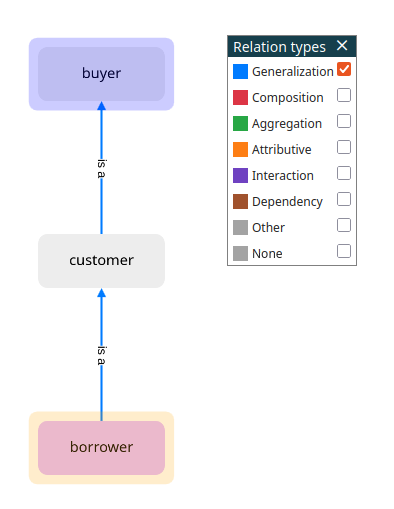Select the borrower node
Image resolution: width=394 pixels, height=509 pixels.
[x=101, y=448]
